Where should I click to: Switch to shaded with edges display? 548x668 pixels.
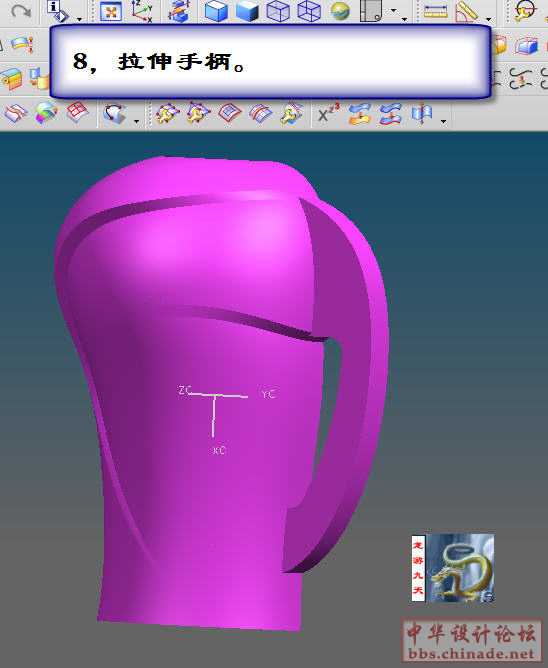pos(216,11)
